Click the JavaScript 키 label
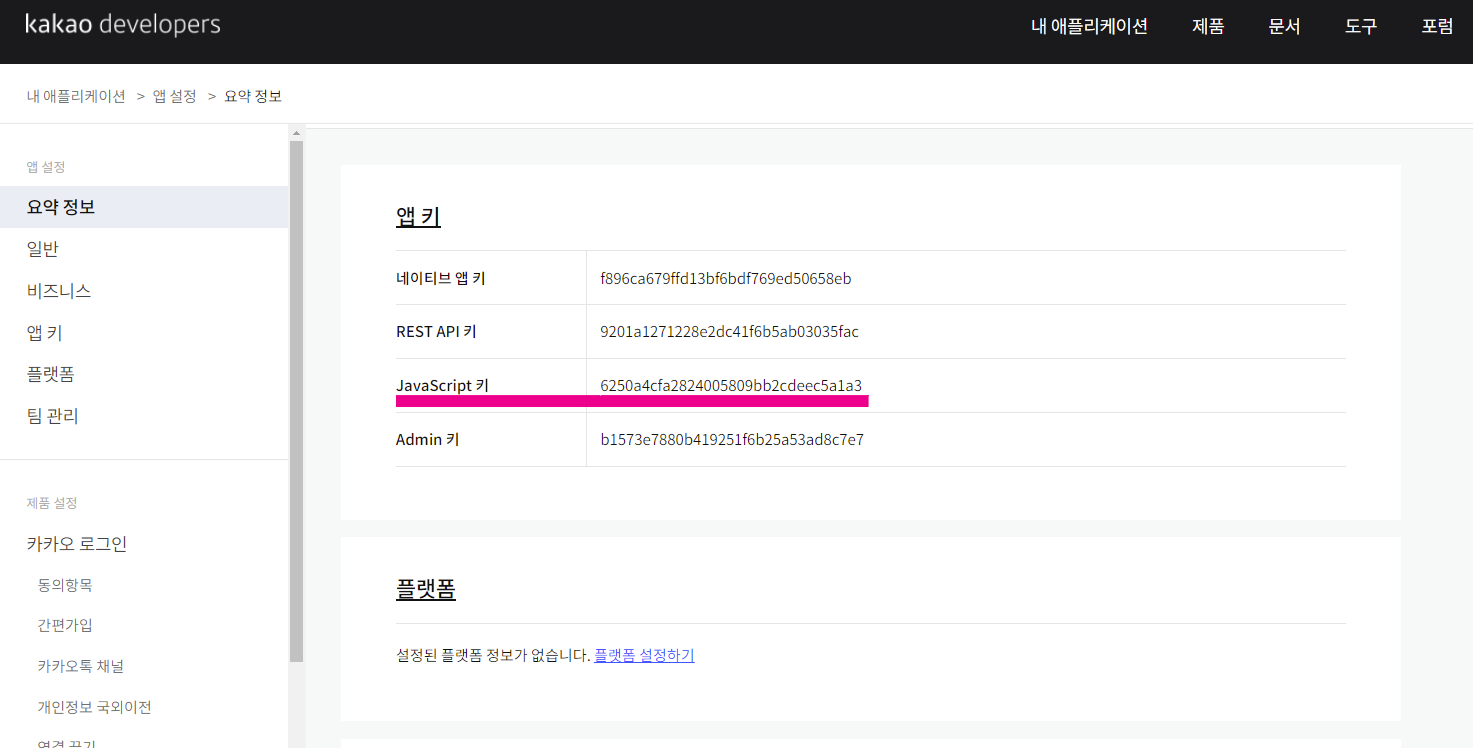Screen dimensions: 1473x748 click(442, 385)
